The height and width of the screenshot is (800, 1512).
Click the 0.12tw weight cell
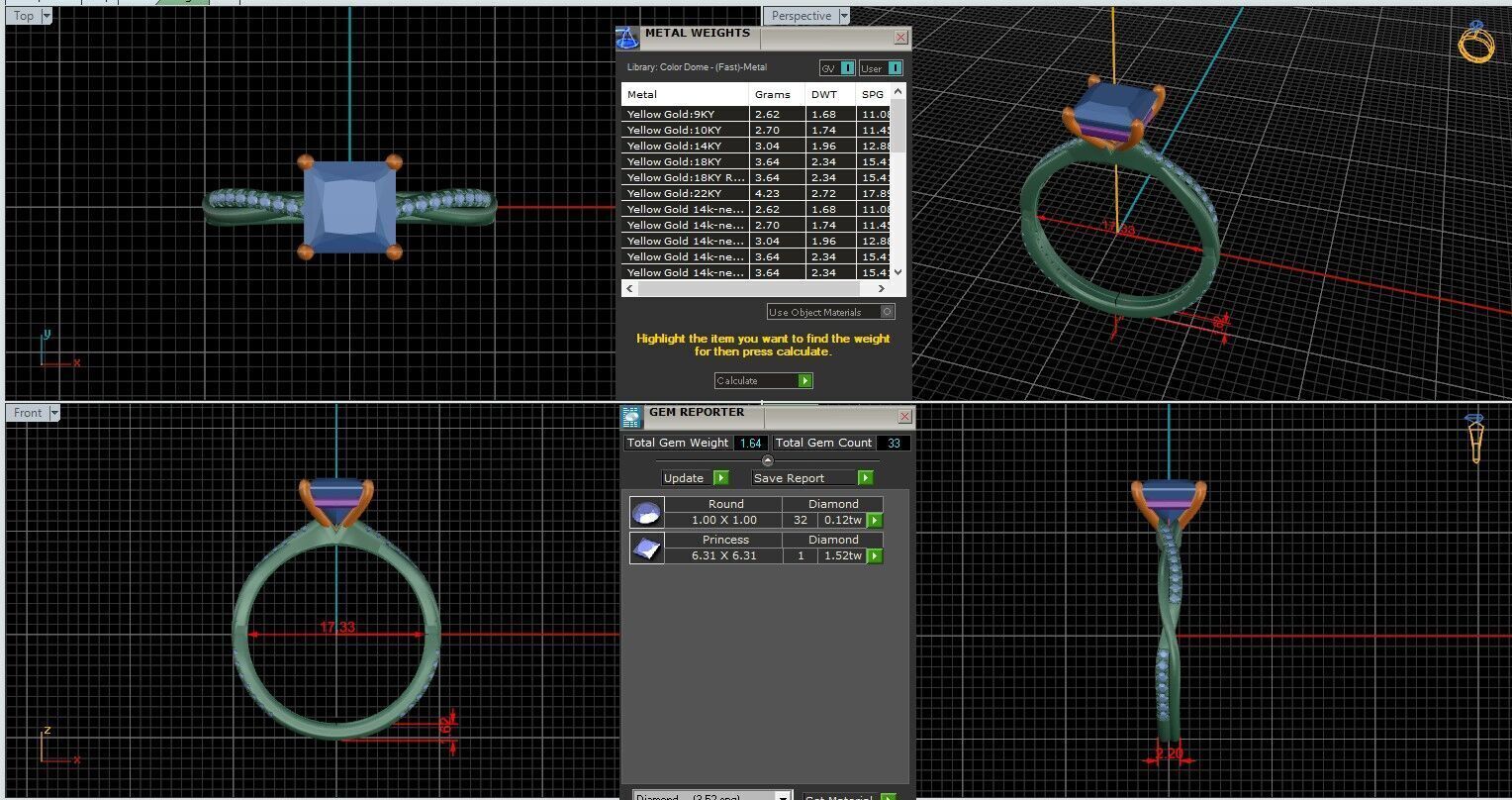(x=843, y=520)
